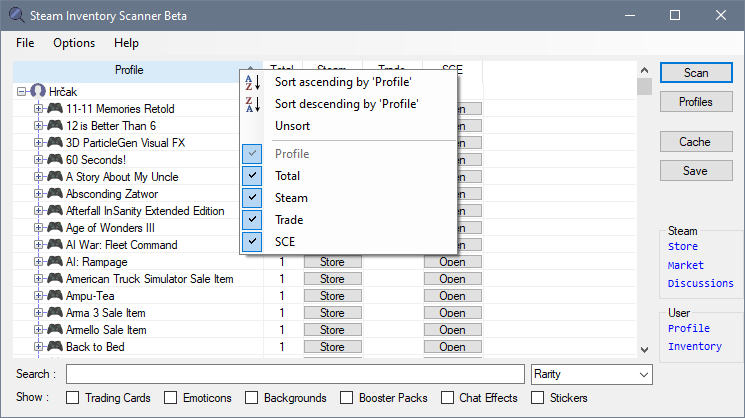Click the list scrollbar up arrow

click(644, 70)
